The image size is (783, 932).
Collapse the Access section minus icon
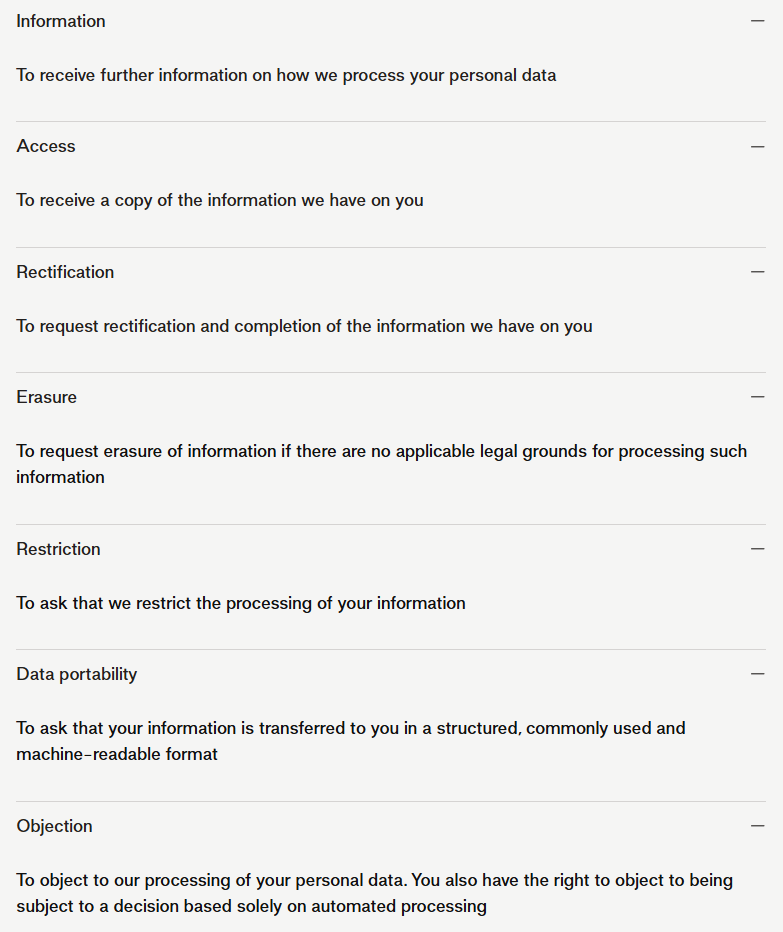tap(757, 146)
